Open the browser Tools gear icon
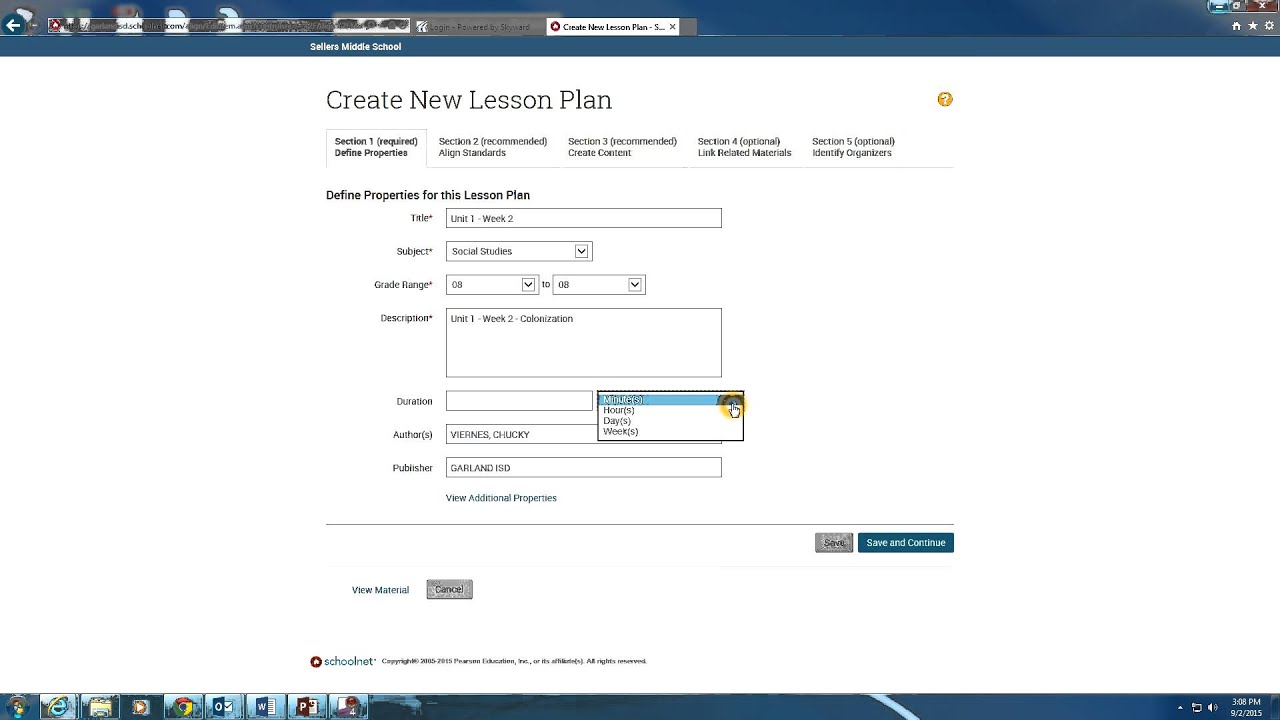The height and width of the screenshot is (720, 1280). pos(1270,26)
